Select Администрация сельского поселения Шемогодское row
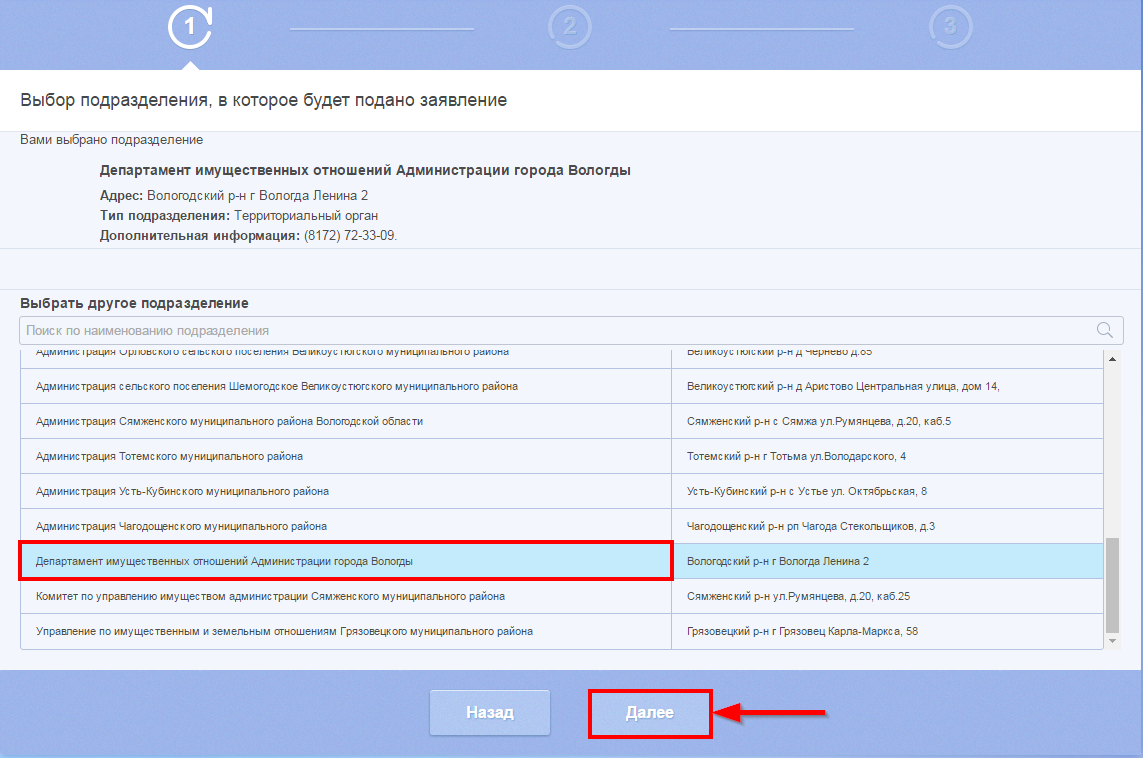The height and width of the screenshot is (758, 1143). click(345, 387)
